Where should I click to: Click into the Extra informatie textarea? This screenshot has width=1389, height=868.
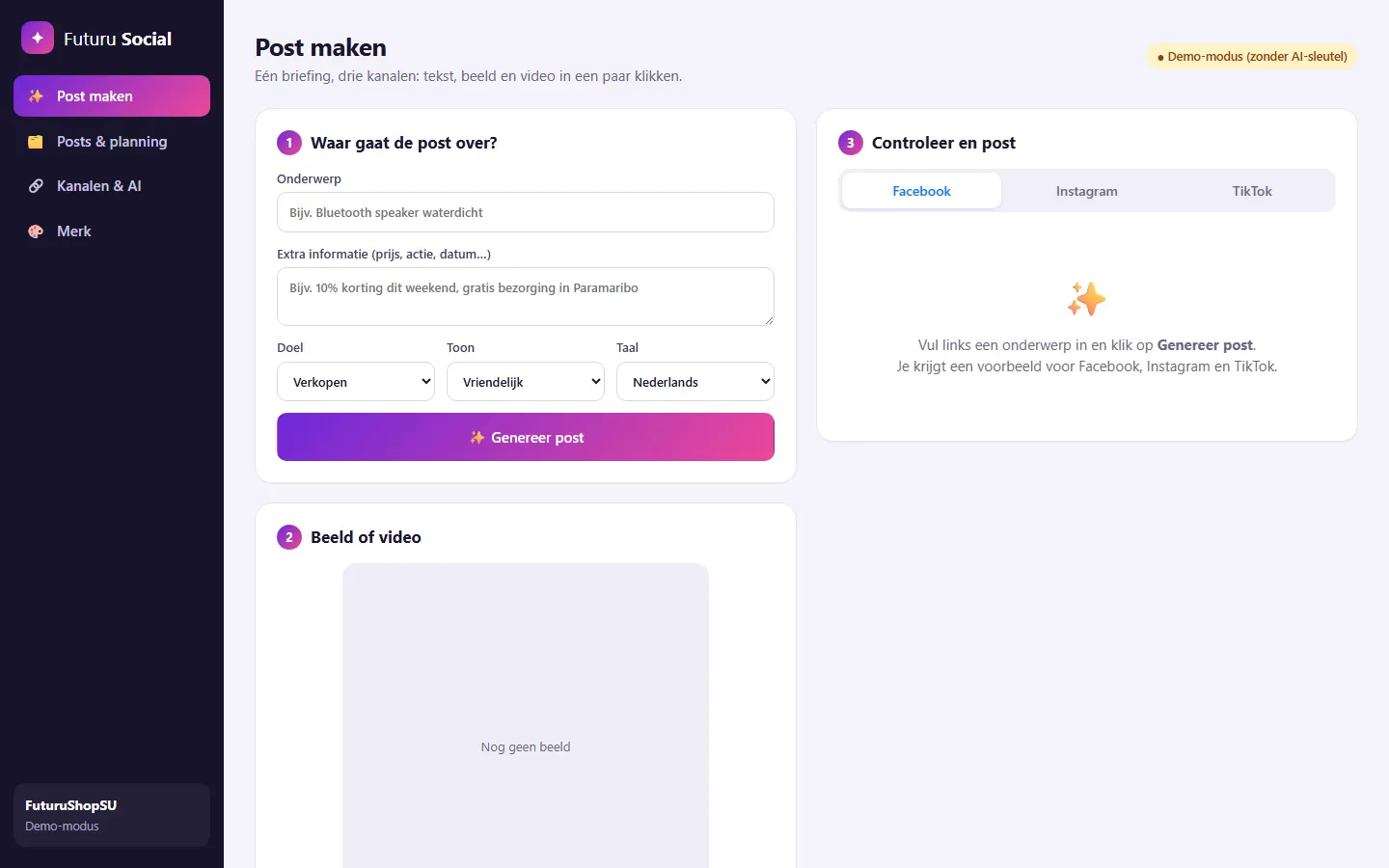[526, 296]
